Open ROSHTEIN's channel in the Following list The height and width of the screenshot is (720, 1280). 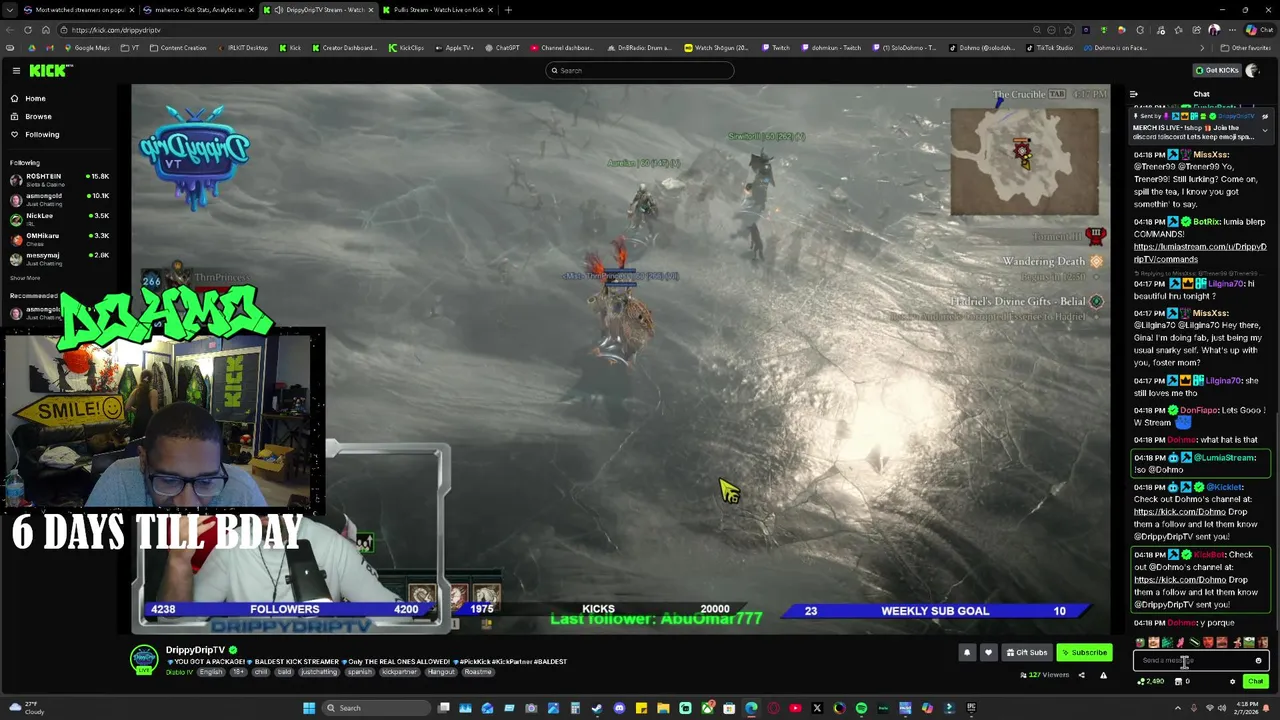coord(60,179)
